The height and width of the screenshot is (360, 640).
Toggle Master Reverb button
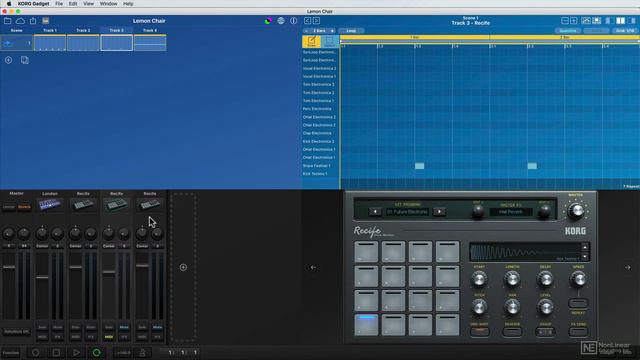24,207
